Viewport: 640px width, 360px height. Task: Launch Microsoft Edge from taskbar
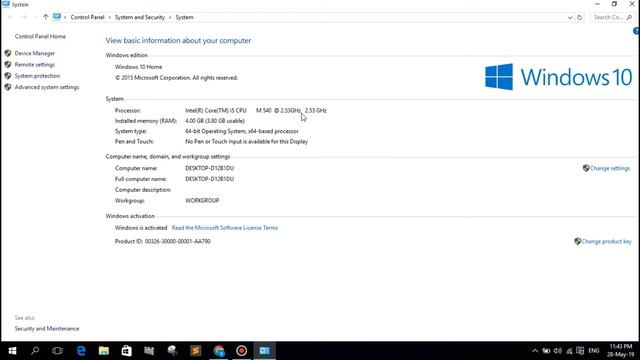81,351
